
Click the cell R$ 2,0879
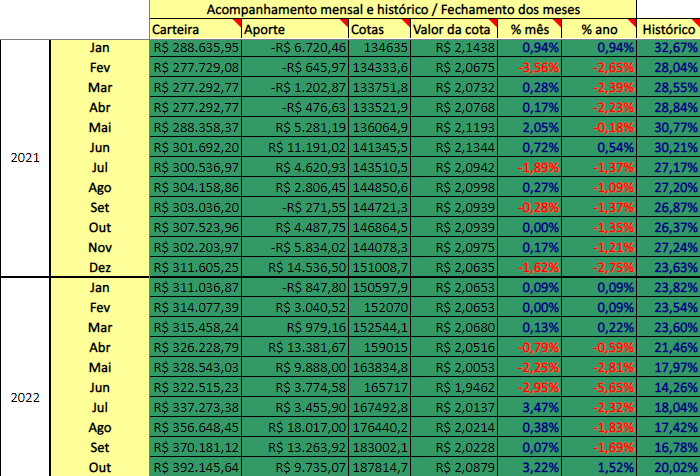[454, 467]
